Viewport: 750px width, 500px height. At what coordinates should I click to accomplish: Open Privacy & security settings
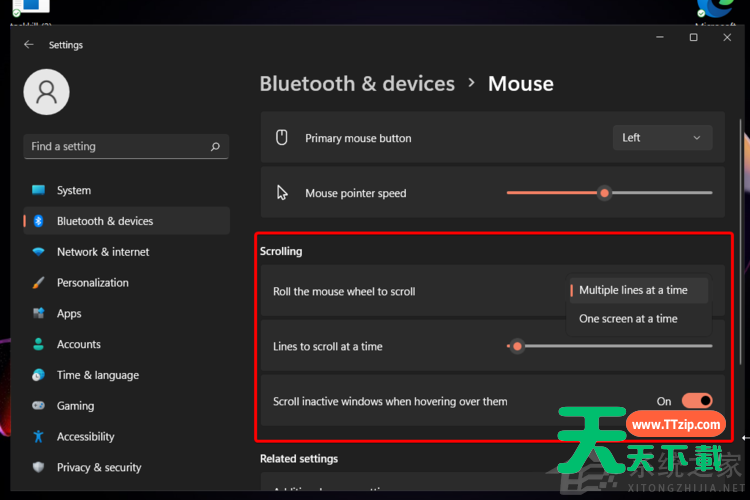[x=99, y=468]
